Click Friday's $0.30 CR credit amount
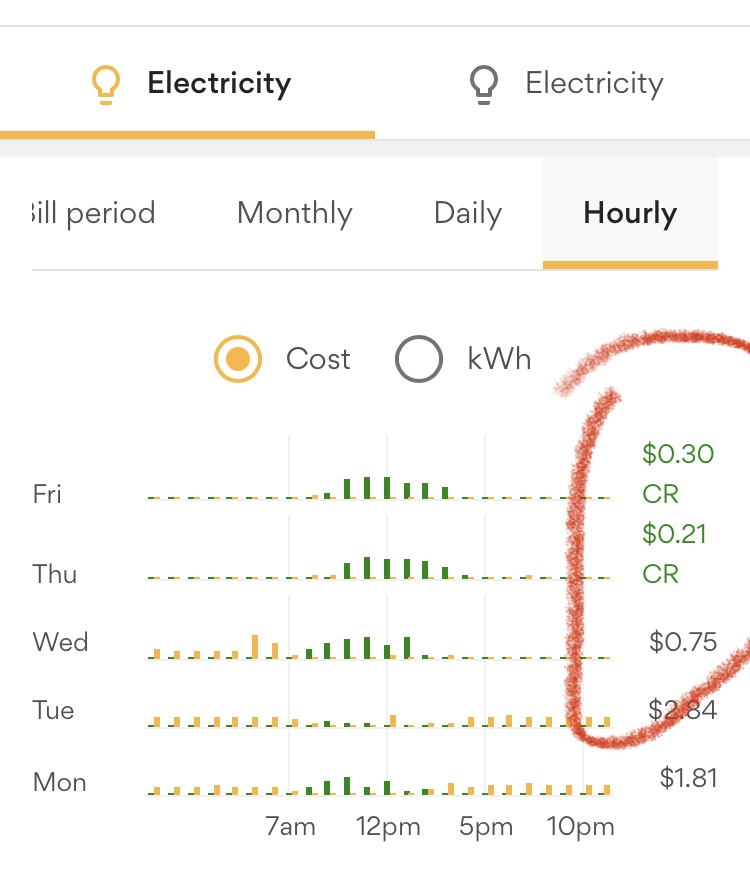Image resolution: width=750 pixels, height=881 pixels. 677,473
